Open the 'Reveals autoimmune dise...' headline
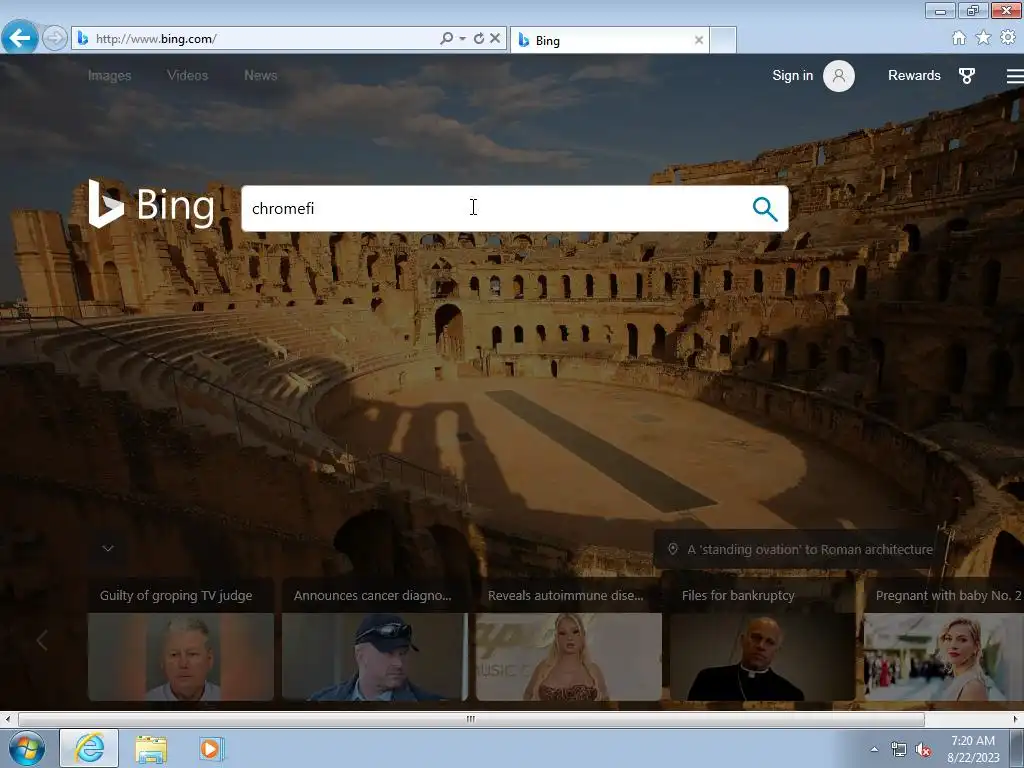This screenshot has height=768, width=1024. [x=566, y=596]
